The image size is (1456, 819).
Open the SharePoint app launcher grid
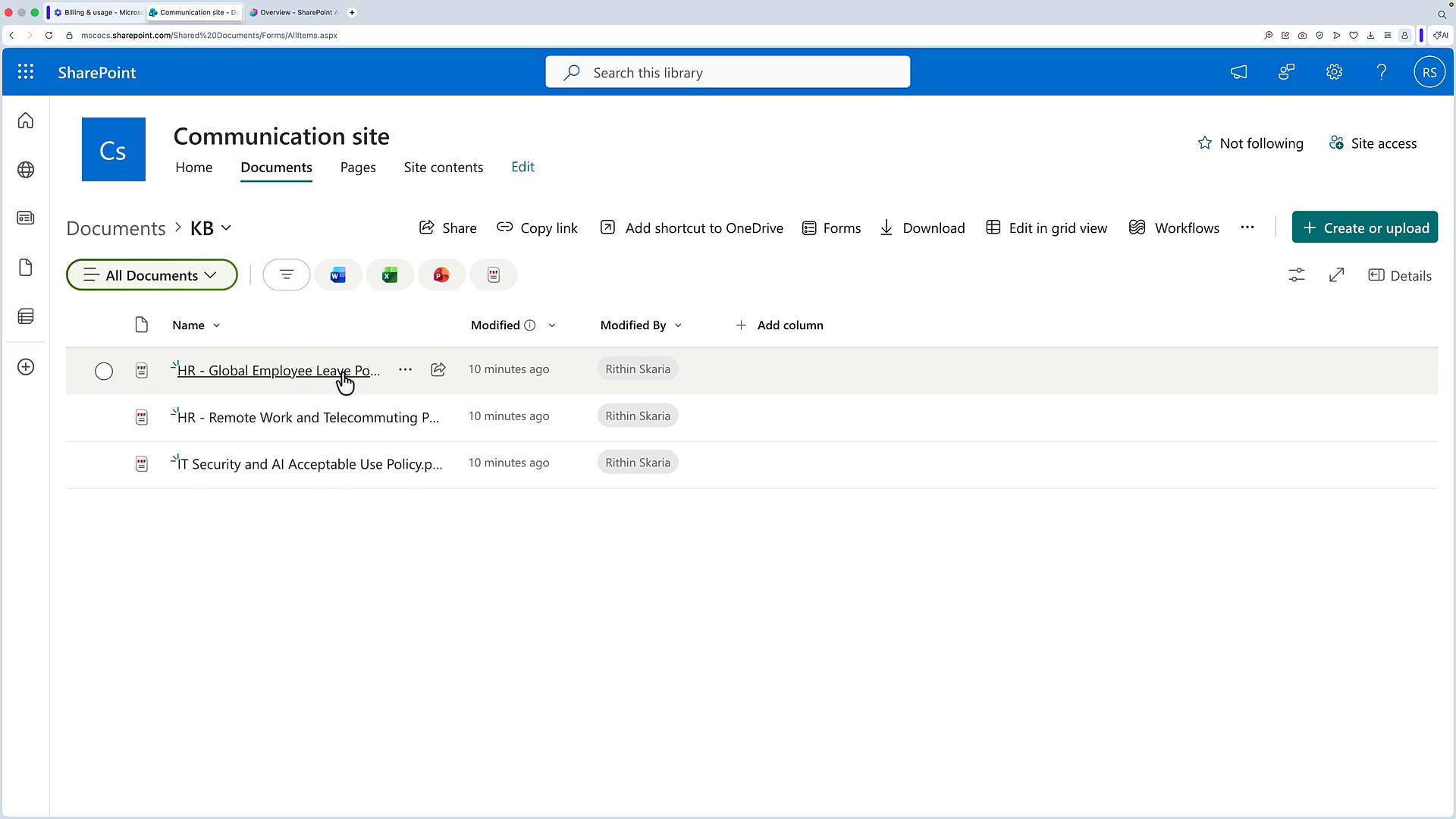click(x=26, y=72)
